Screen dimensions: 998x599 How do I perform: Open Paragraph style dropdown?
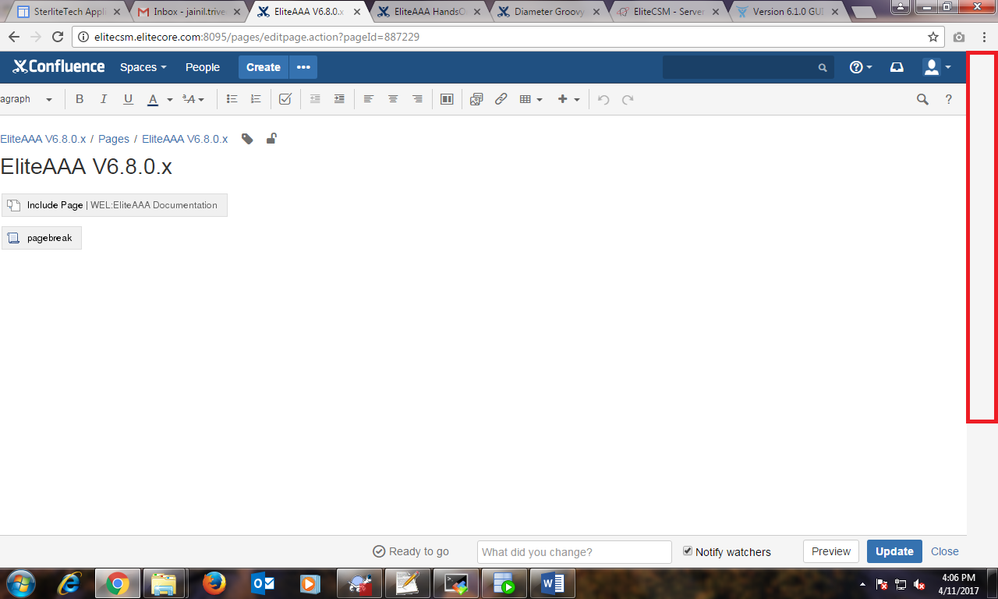tap(27, 99)
